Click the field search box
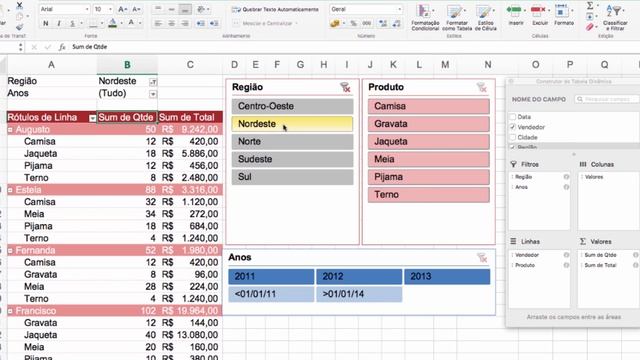Viewport: 640px width, 360px height. pos(607,99)
